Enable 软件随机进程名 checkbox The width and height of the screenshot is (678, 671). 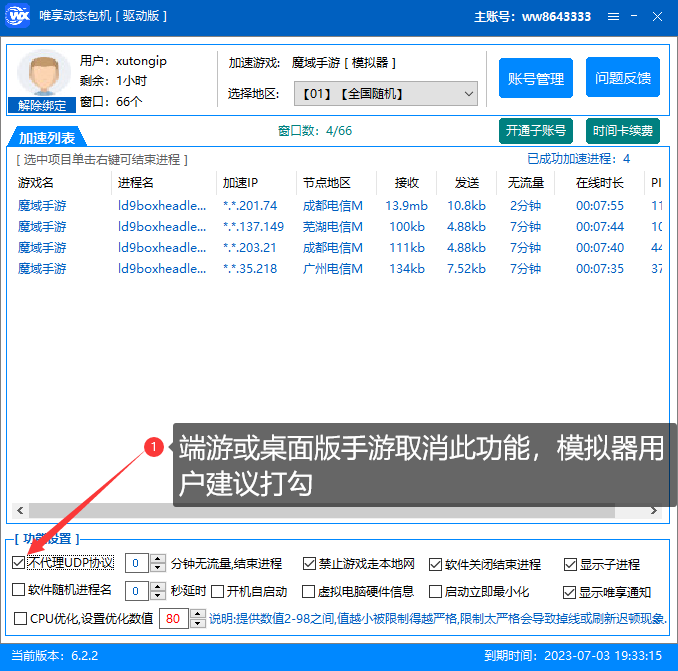point(19,589)
